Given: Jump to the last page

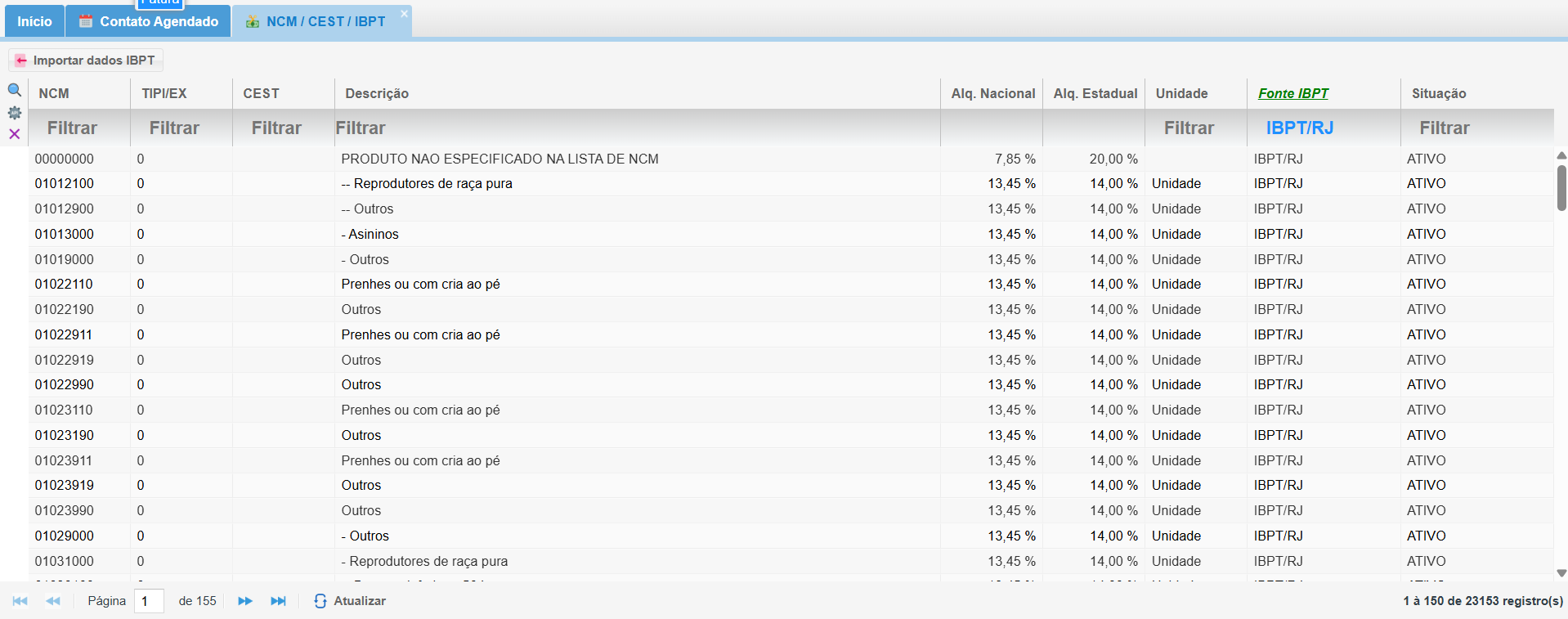Looking at the screenshot, I should click(278, 601).
